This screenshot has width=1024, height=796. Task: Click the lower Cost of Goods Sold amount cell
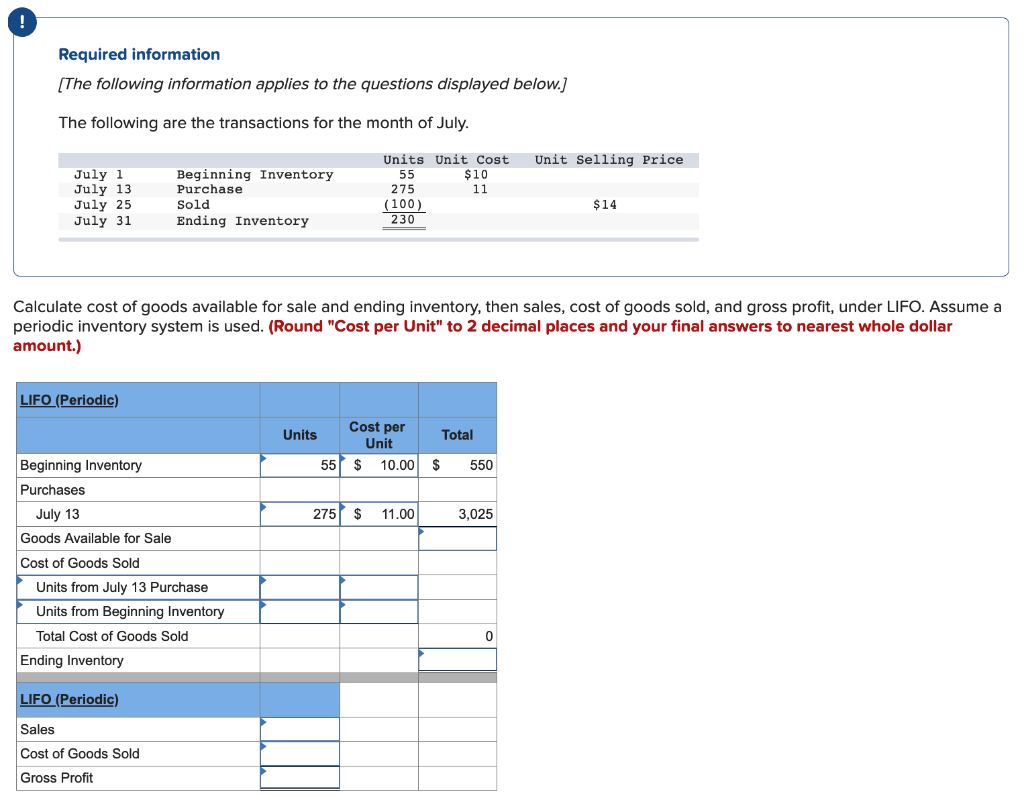(300, 754)
